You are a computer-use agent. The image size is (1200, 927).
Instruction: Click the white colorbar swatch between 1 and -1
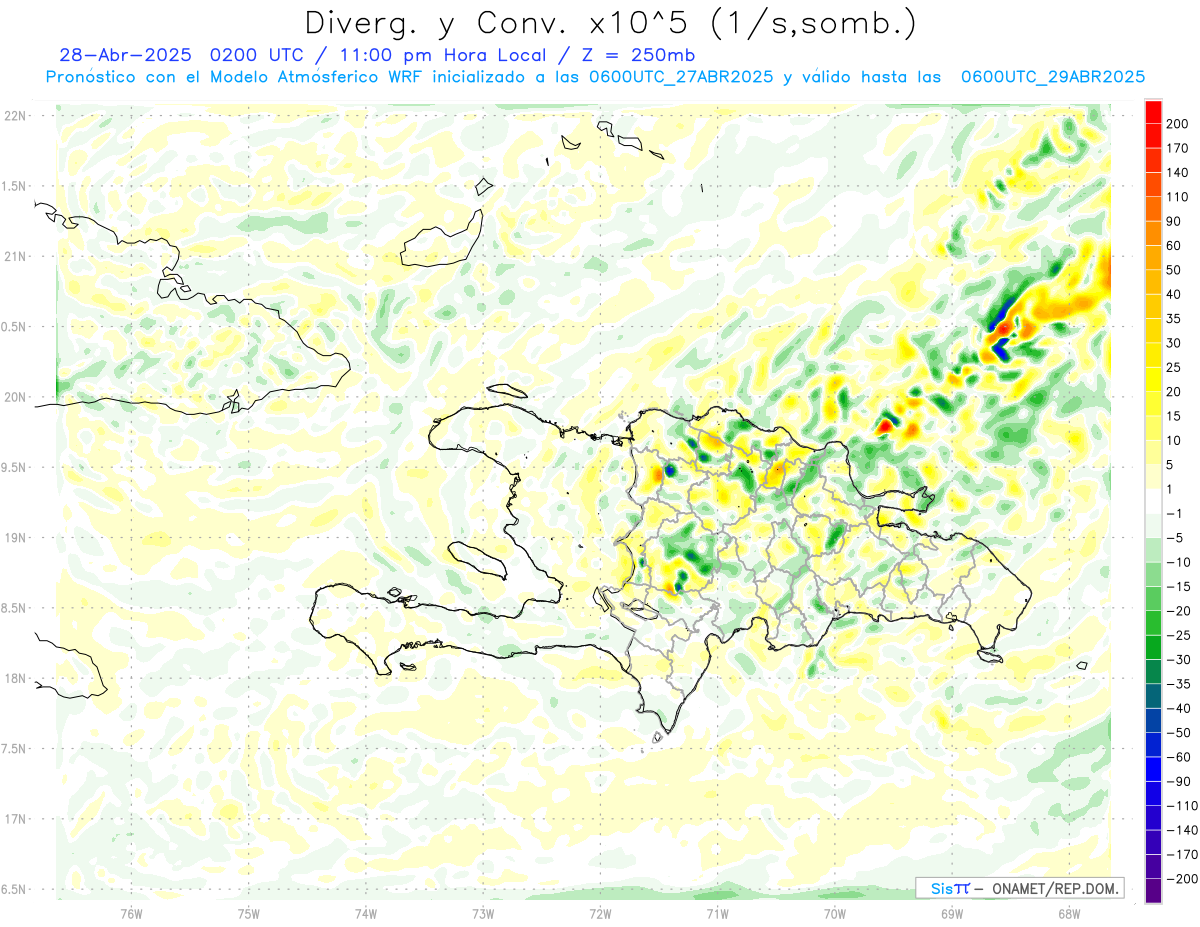click(1153, 501)
